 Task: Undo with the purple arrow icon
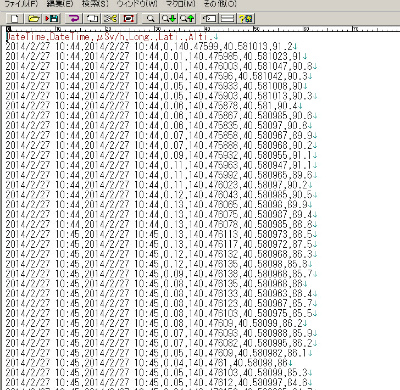(74, 18)
